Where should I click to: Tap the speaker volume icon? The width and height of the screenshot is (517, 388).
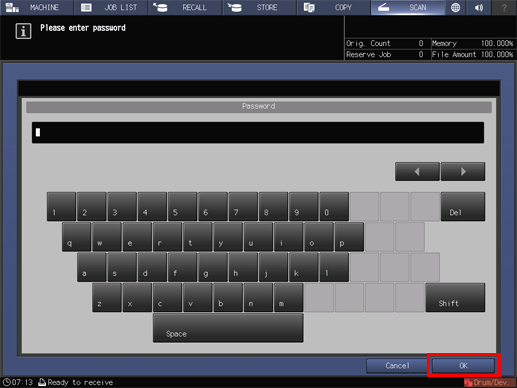[479, 7]
